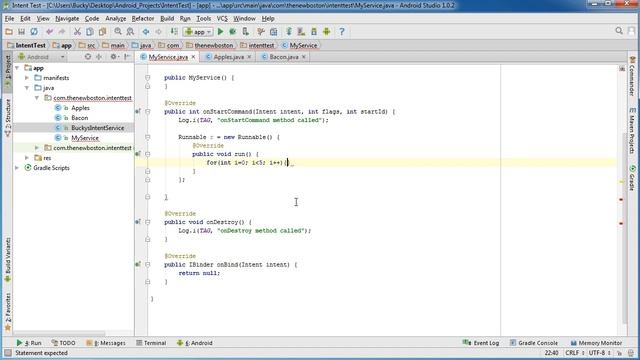
Task: Select the Bacon class in project tree
Action: (79, 118)
